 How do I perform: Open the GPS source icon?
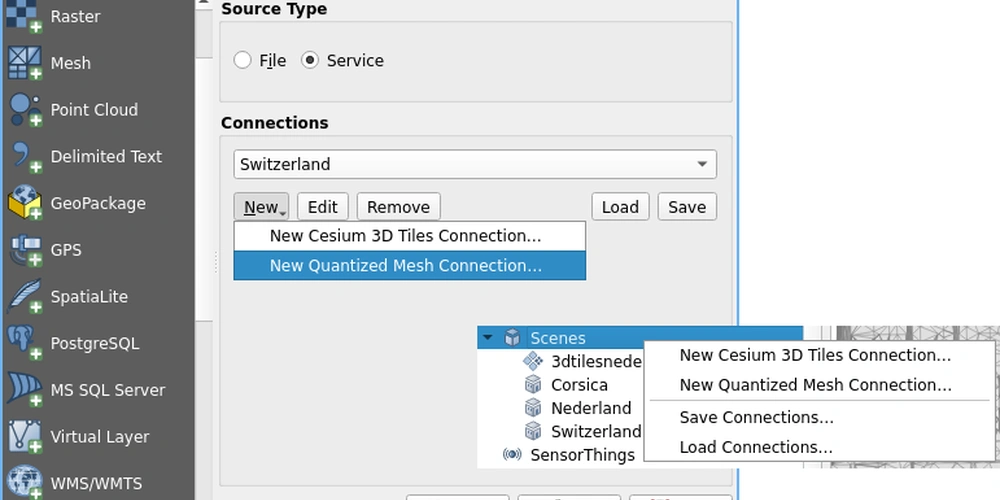(25, 250)
